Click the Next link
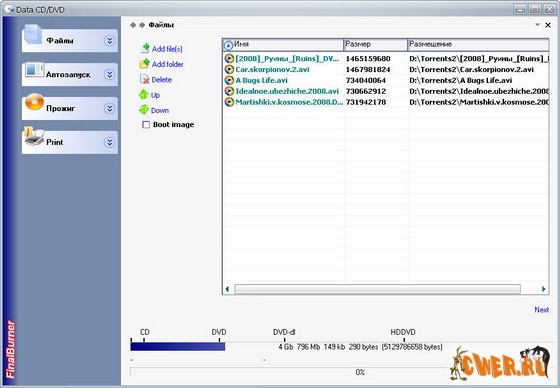 point(541,310)
